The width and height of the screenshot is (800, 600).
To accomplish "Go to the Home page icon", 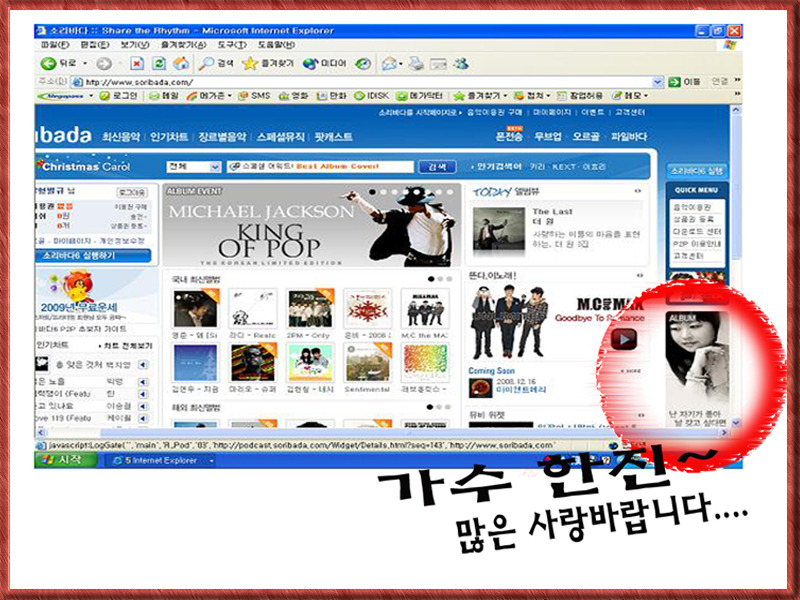I will 181,64.
